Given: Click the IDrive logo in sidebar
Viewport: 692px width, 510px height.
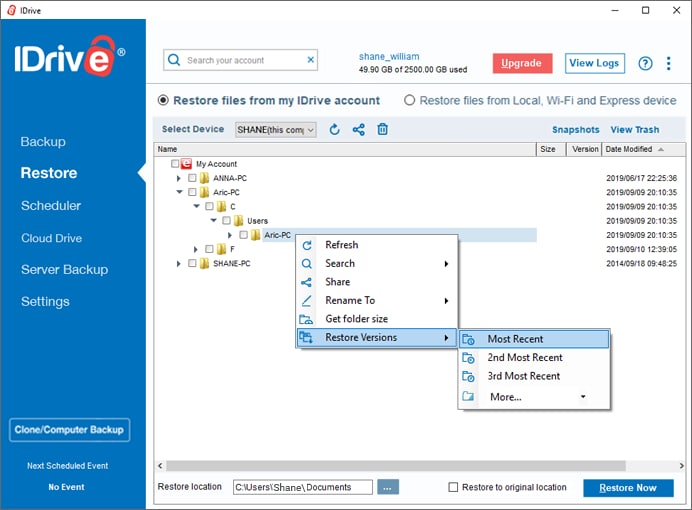Looking at the screenshot, I should tap(69, 56).
